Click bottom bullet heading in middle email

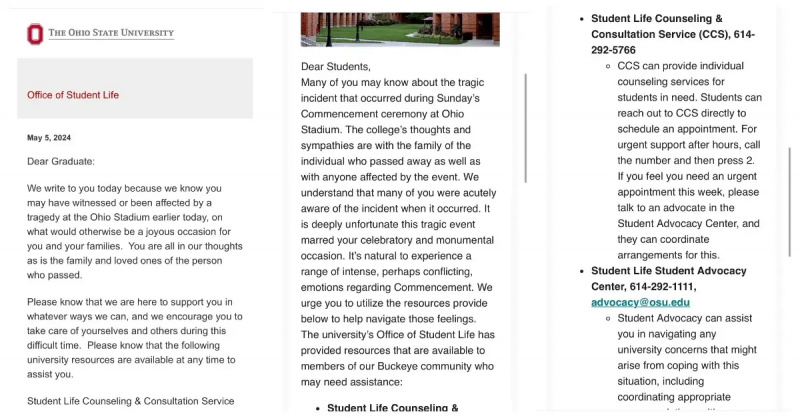click(x=392, y=408)
